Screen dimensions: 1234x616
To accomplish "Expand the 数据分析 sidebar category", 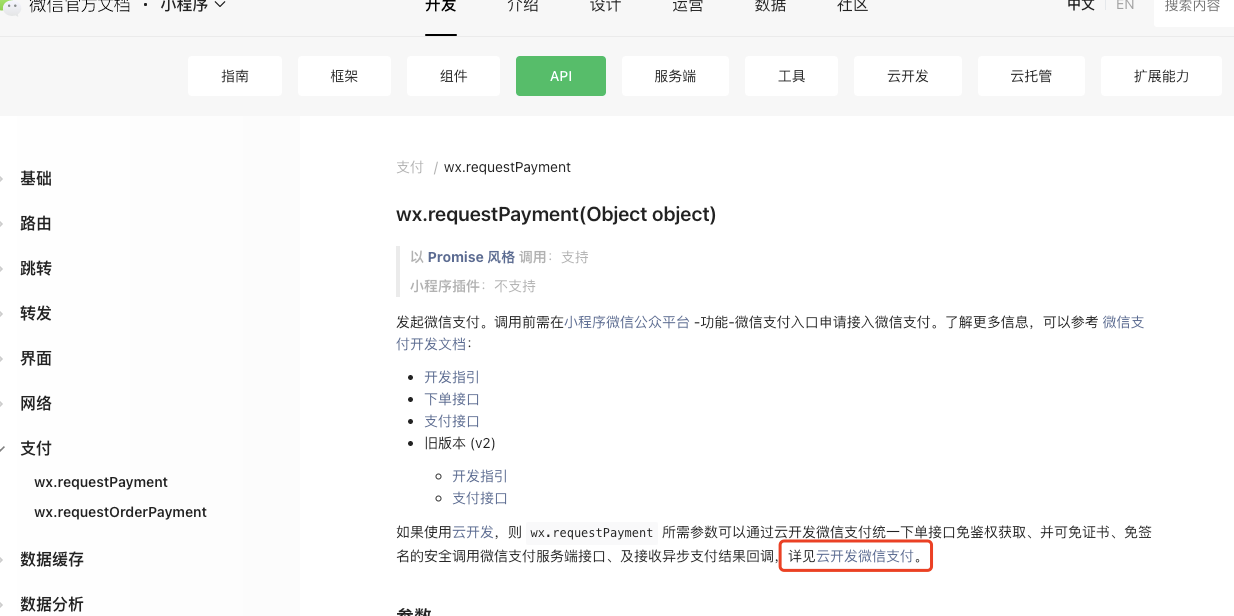I will click(52, 605).
